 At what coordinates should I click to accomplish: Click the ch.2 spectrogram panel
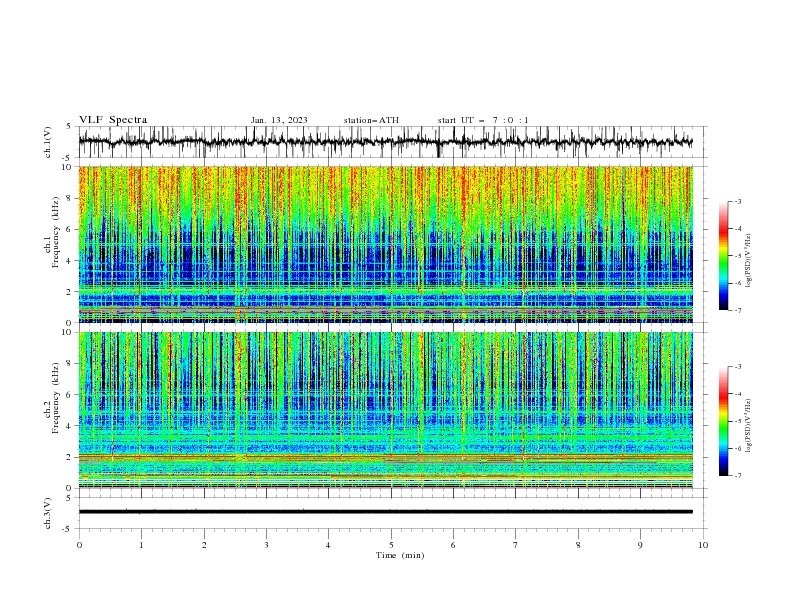[x=386, y=410]
